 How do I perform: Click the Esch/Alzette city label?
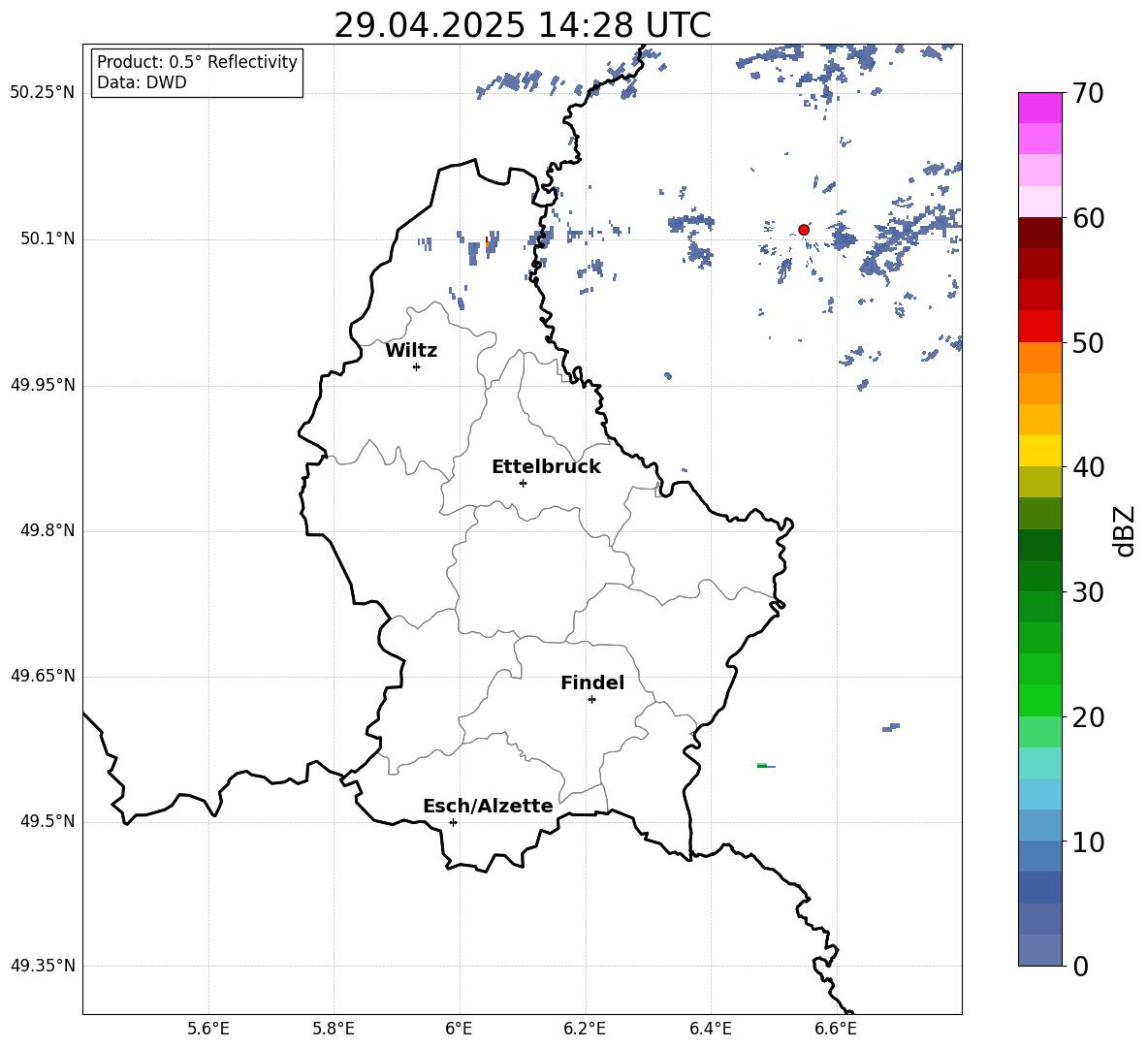pyautogui.click(x=488, y=806)
